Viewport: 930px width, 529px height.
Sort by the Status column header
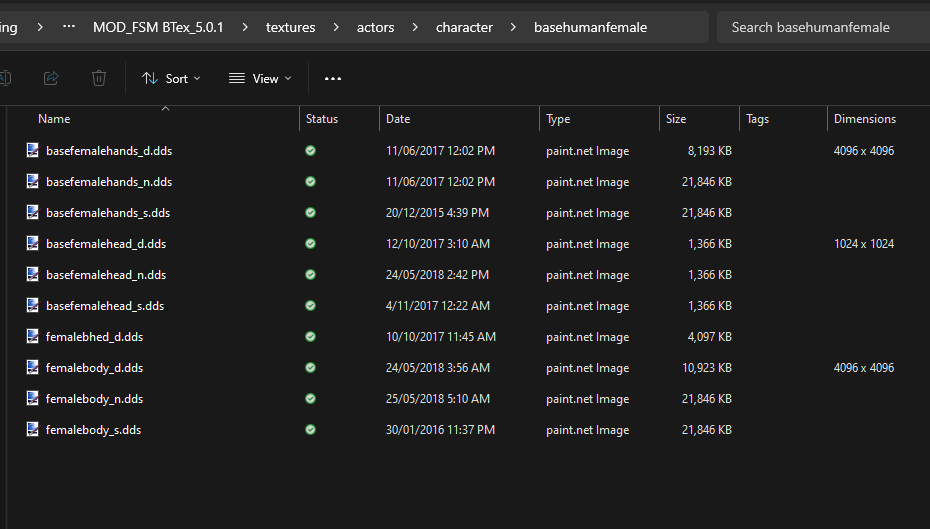pos(322,119)
